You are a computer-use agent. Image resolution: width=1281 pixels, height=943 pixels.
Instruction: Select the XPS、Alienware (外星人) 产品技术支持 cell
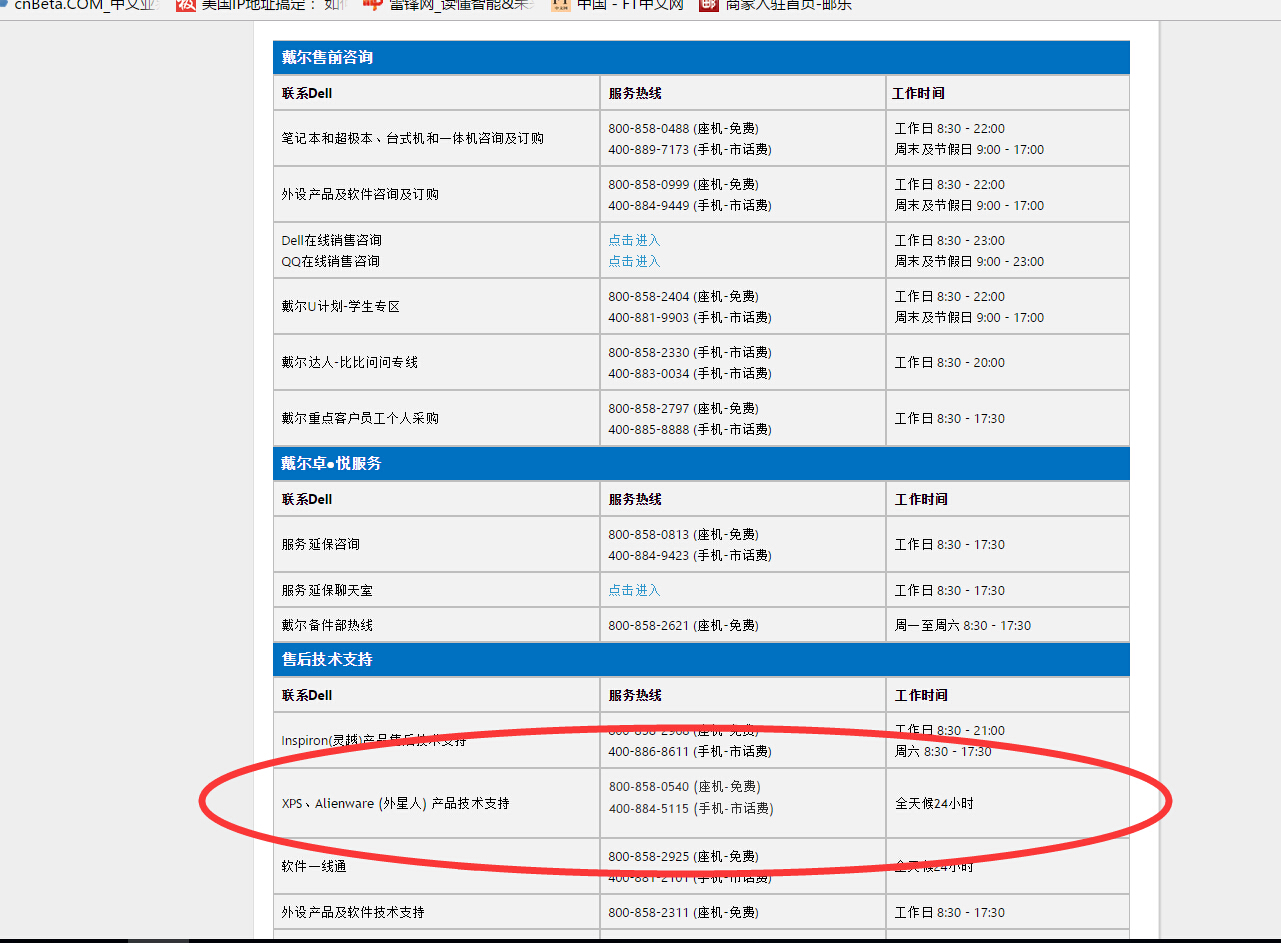click(x=436, y=803)
